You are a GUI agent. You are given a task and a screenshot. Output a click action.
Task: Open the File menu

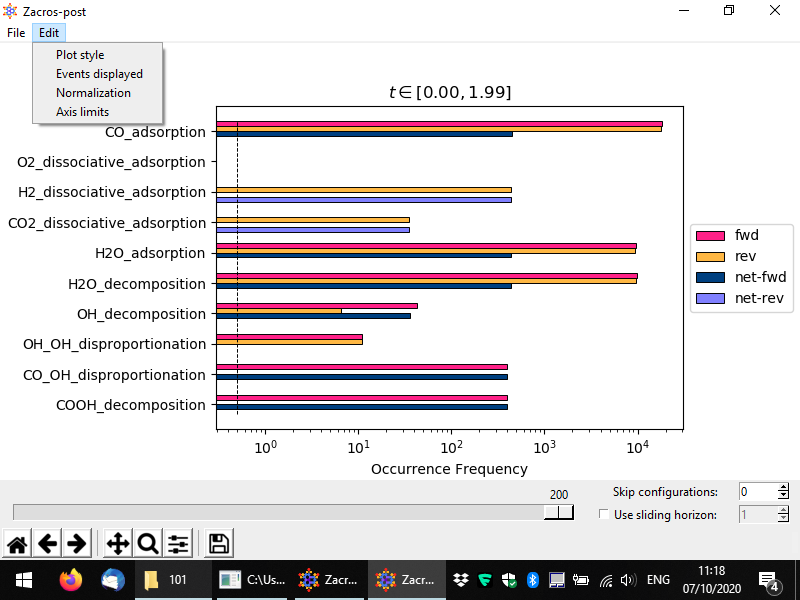click(x=16, y=33)
